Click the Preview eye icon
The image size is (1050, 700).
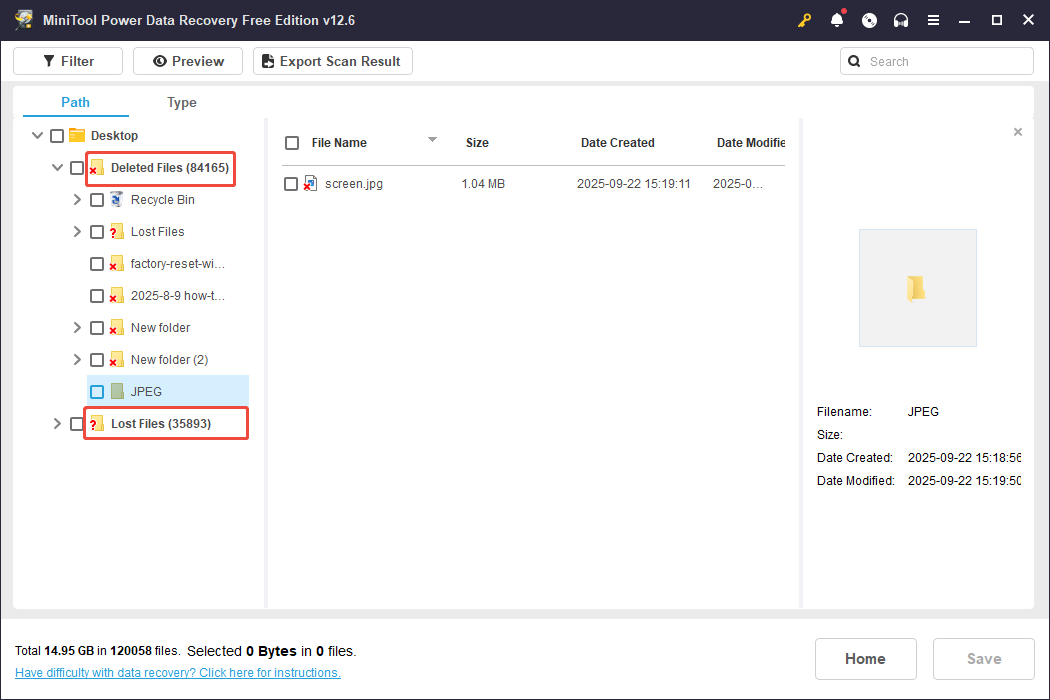[x=159, y=61]
